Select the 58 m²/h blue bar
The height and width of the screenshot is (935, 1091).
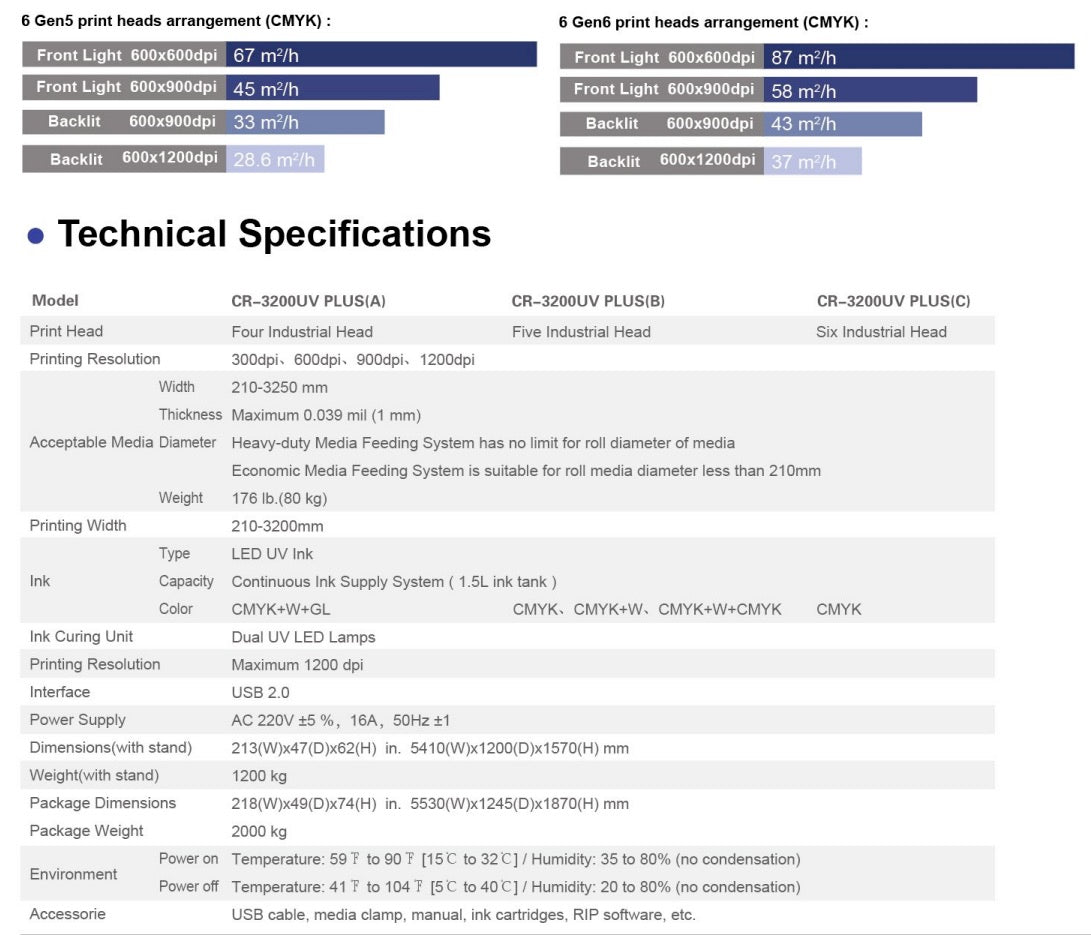point(869,90)
